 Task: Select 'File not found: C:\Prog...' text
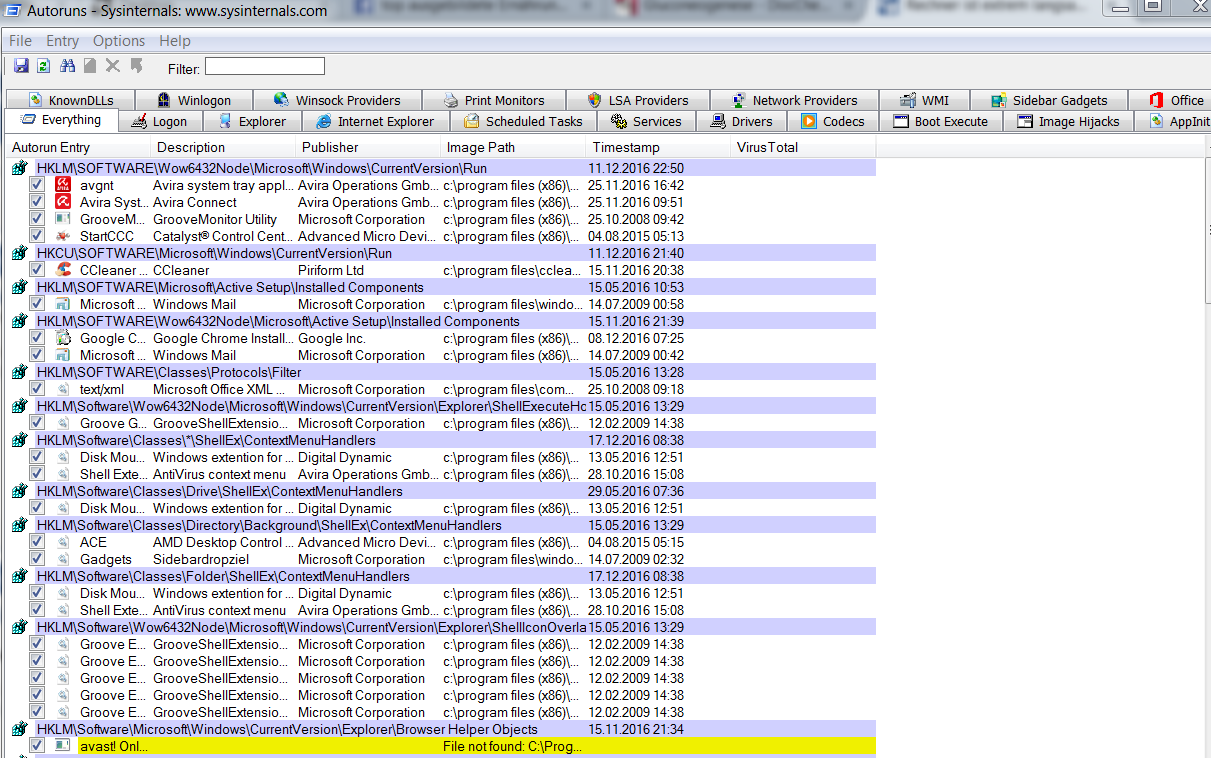(511, 746)
